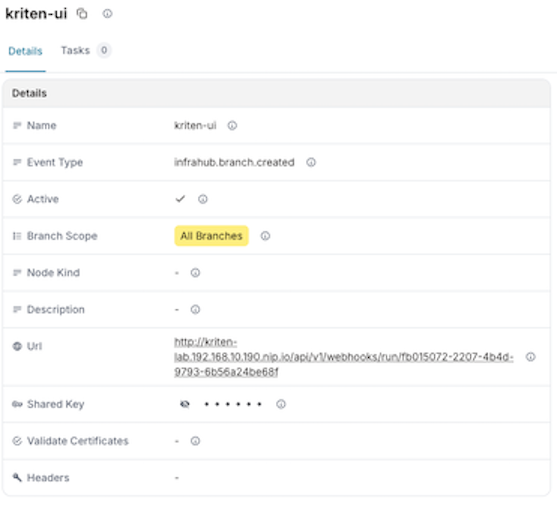Switch to the Details tab
This screenshot has width=557, height=525.
point(25,51)
